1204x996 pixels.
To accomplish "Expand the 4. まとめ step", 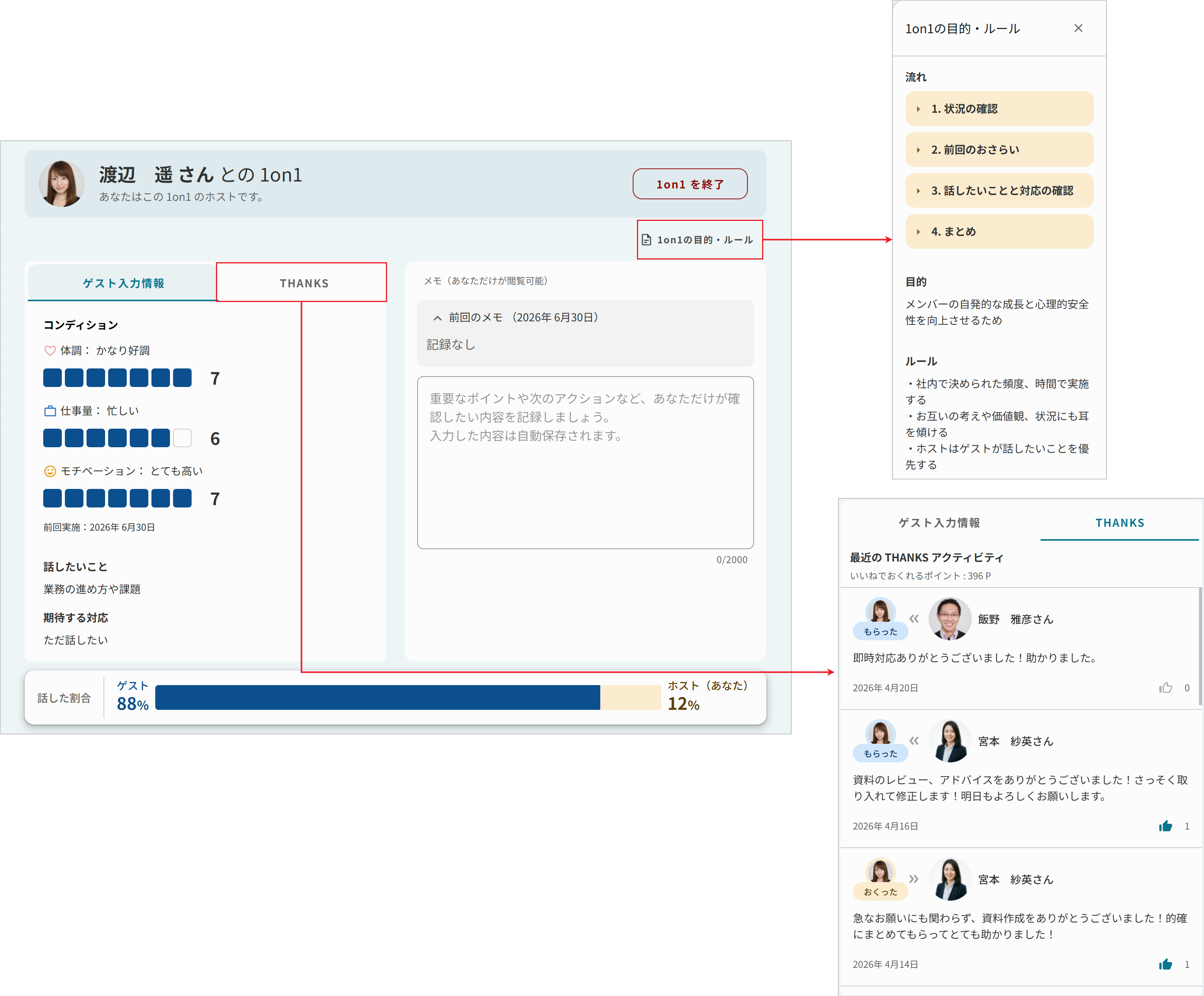I will point(999,231).
